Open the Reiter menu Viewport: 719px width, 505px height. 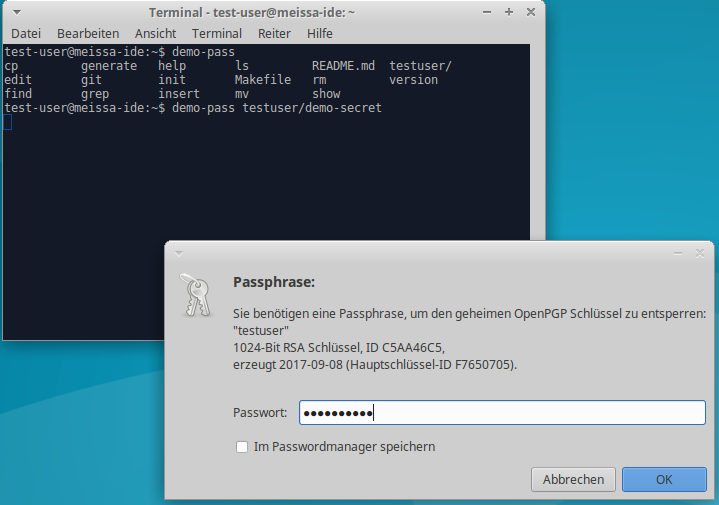pos(274,33)
